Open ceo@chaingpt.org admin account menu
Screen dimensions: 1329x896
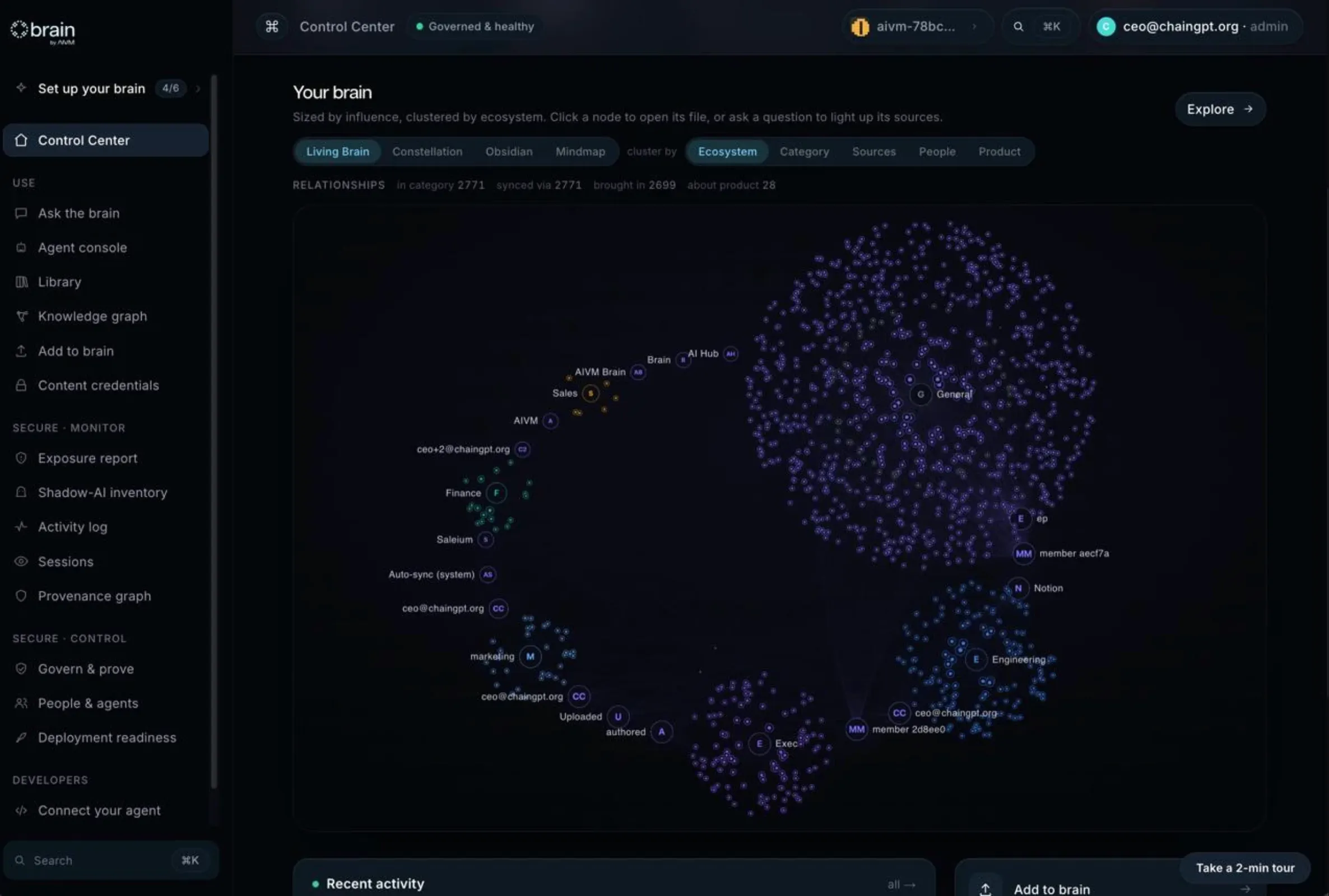[x=1195, y=26]
